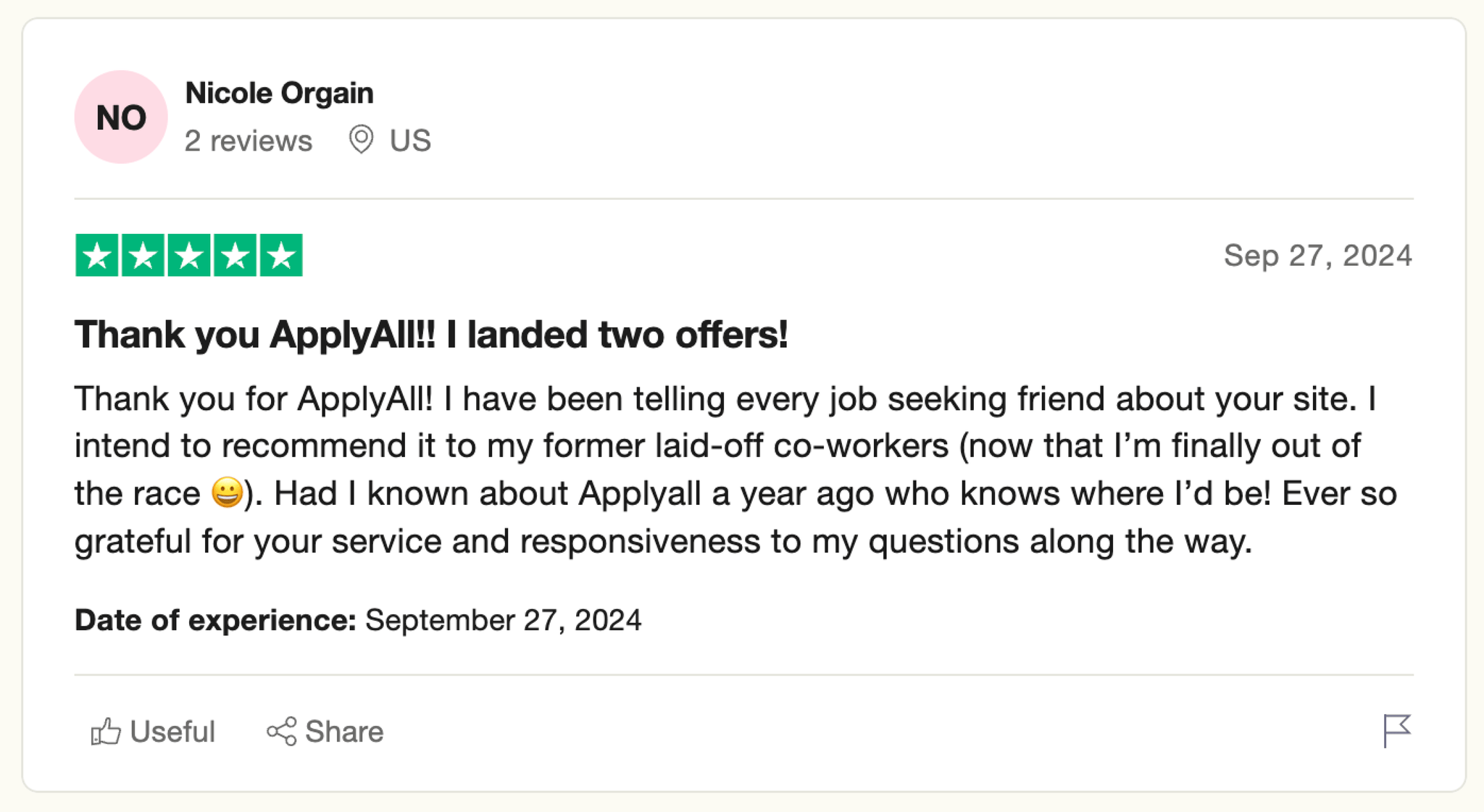This screenshot has height=812, width=1484.
Task: Click the "2 reviews" count
Action: (x=249, y=141)
